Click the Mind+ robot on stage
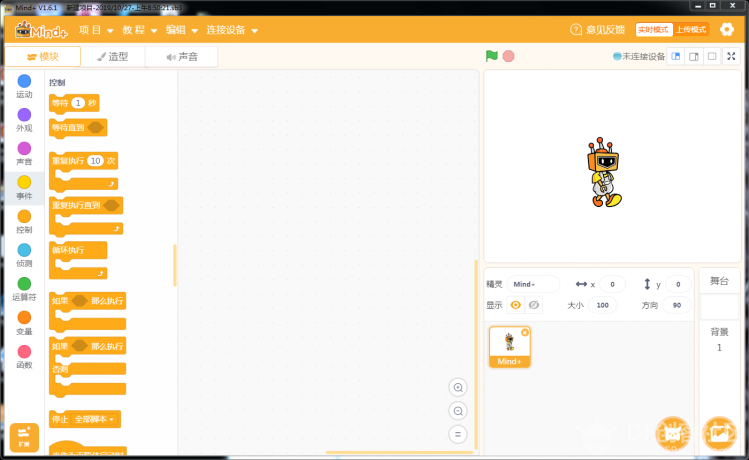 coord(604,172)
